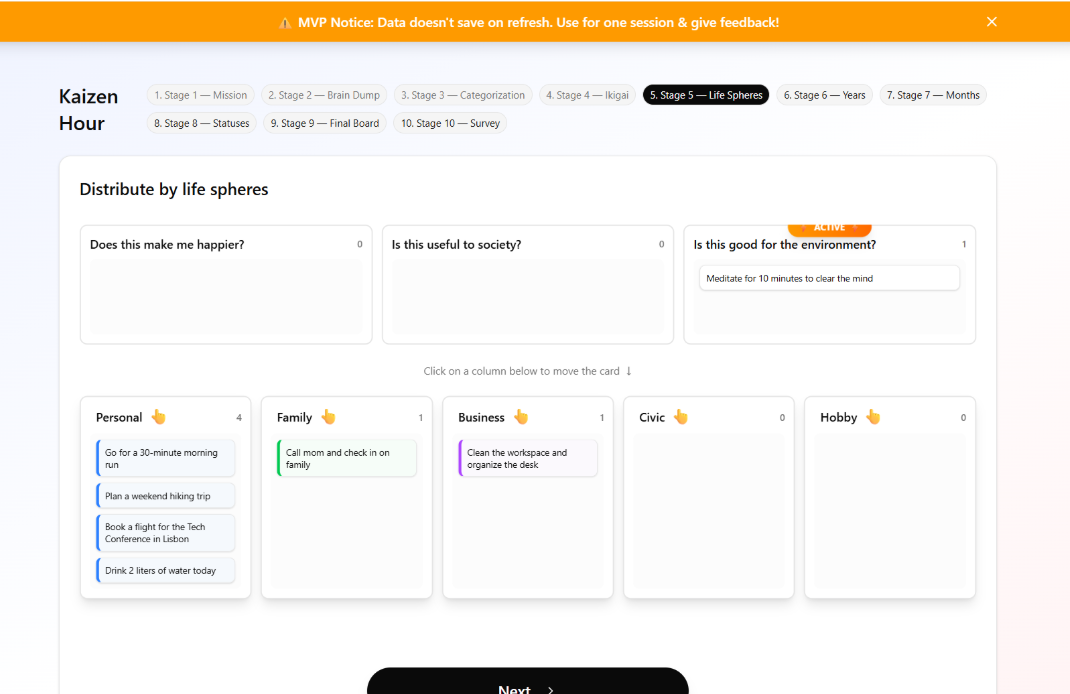Click the pointing finger icon beside Civic
Viewport: 1070px width, 694px height.
tap(683, 417)
